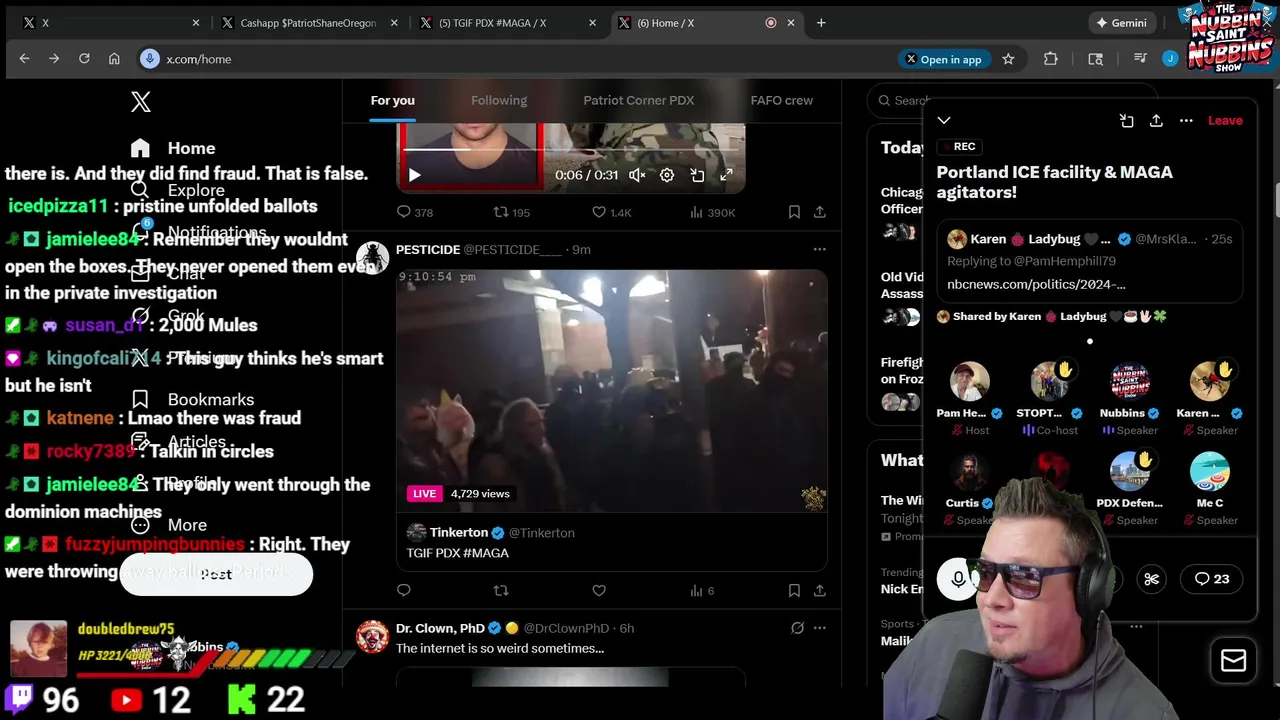Leave the Space
Screen dimensions: 1280x720
tap(1225, 120)
